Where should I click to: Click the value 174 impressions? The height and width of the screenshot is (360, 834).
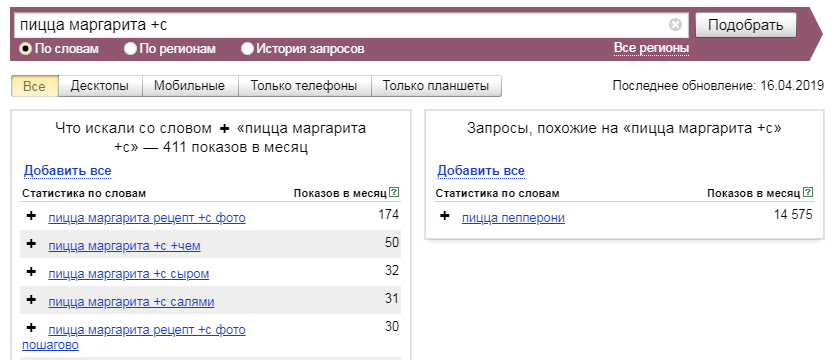point(389,215)
